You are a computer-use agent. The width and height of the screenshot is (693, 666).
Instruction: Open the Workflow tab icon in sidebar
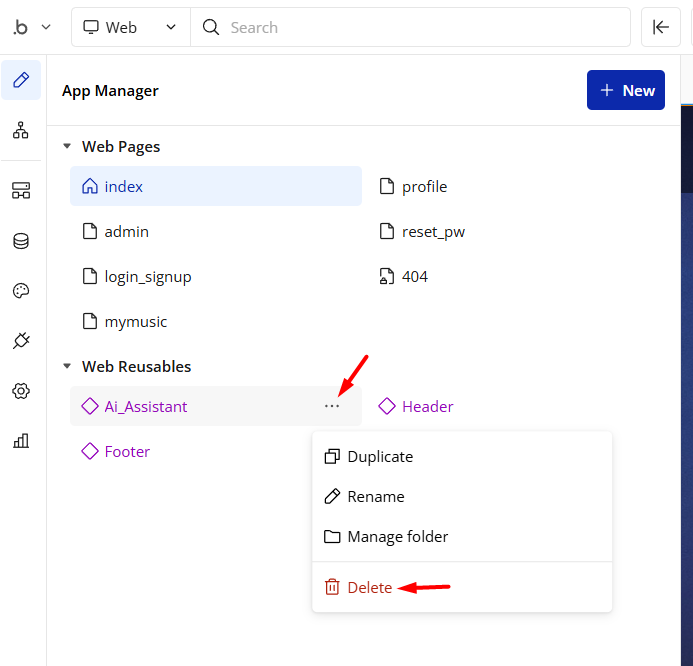(21, 130)
